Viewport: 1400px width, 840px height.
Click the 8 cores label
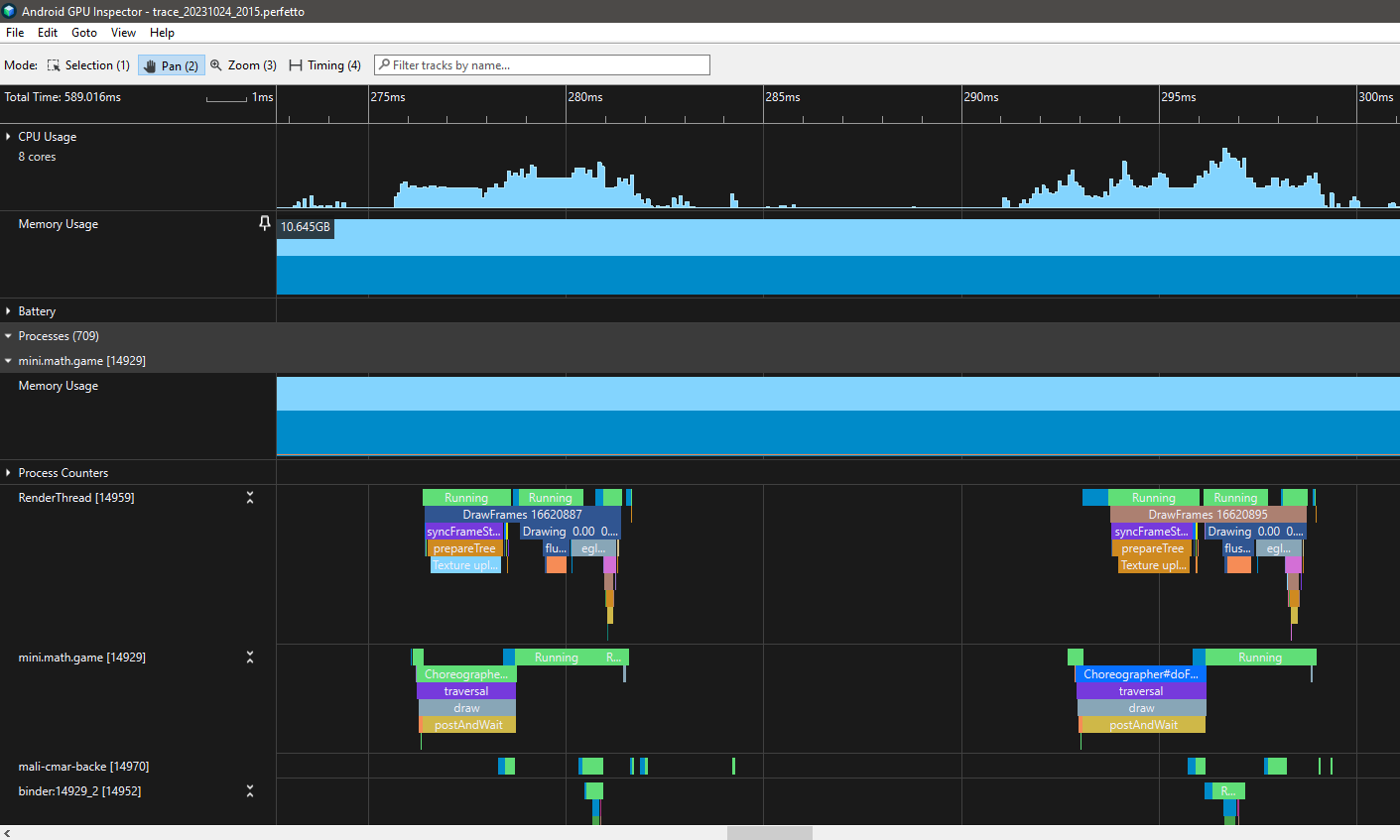[x=37, y=157]
